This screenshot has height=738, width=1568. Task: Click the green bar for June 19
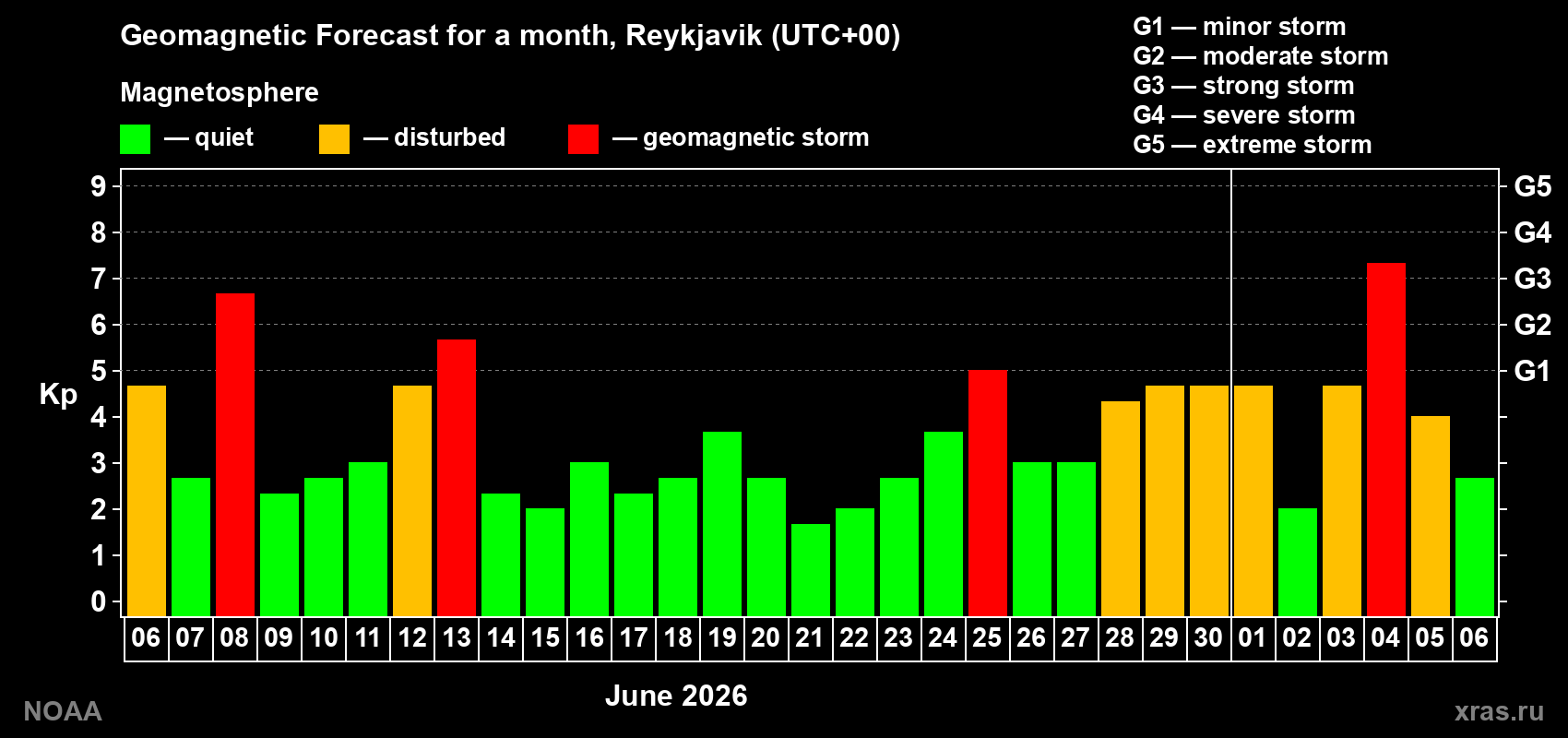tap(722, 524)
